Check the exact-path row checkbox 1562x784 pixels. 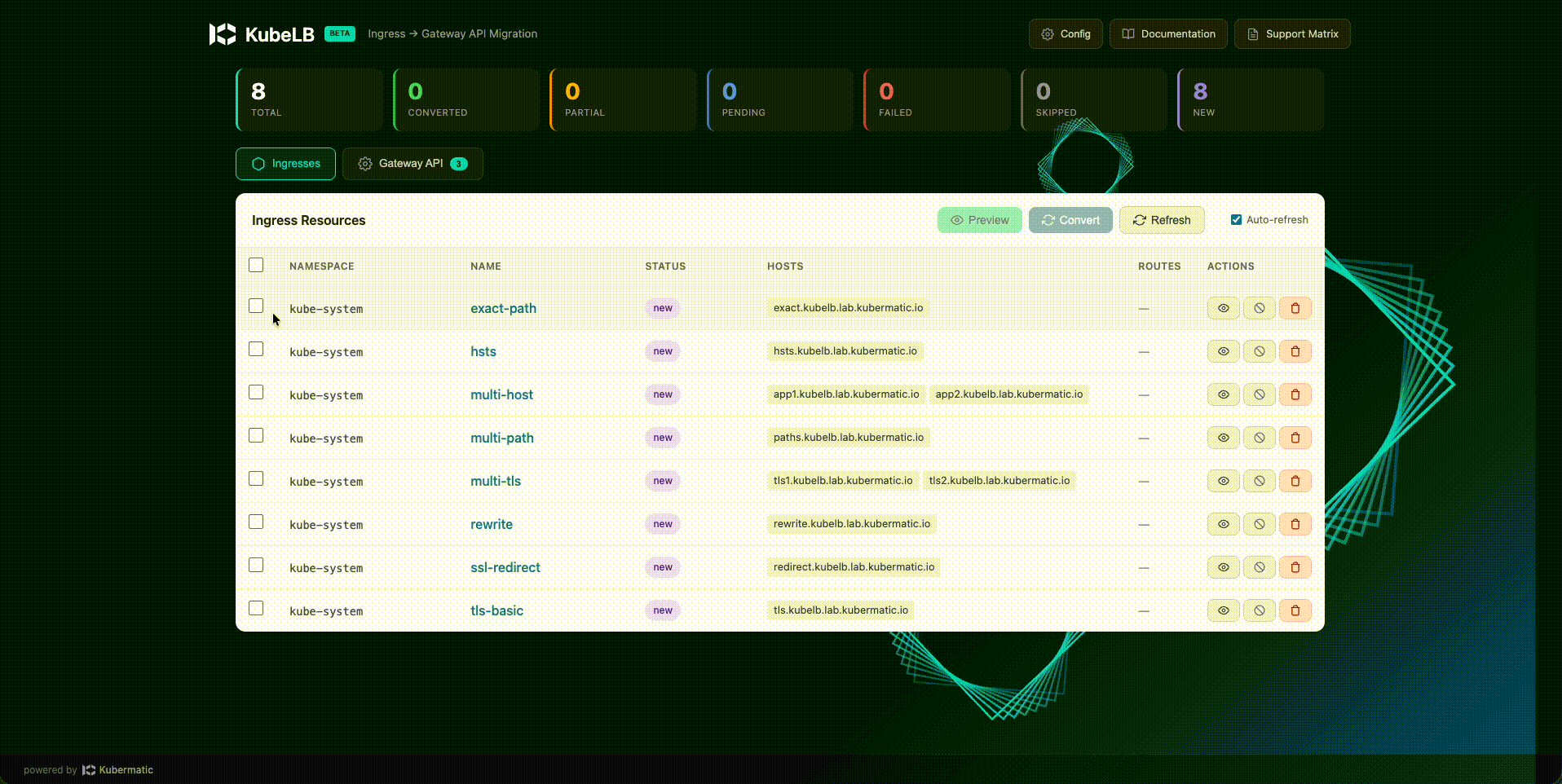[255, 306]
